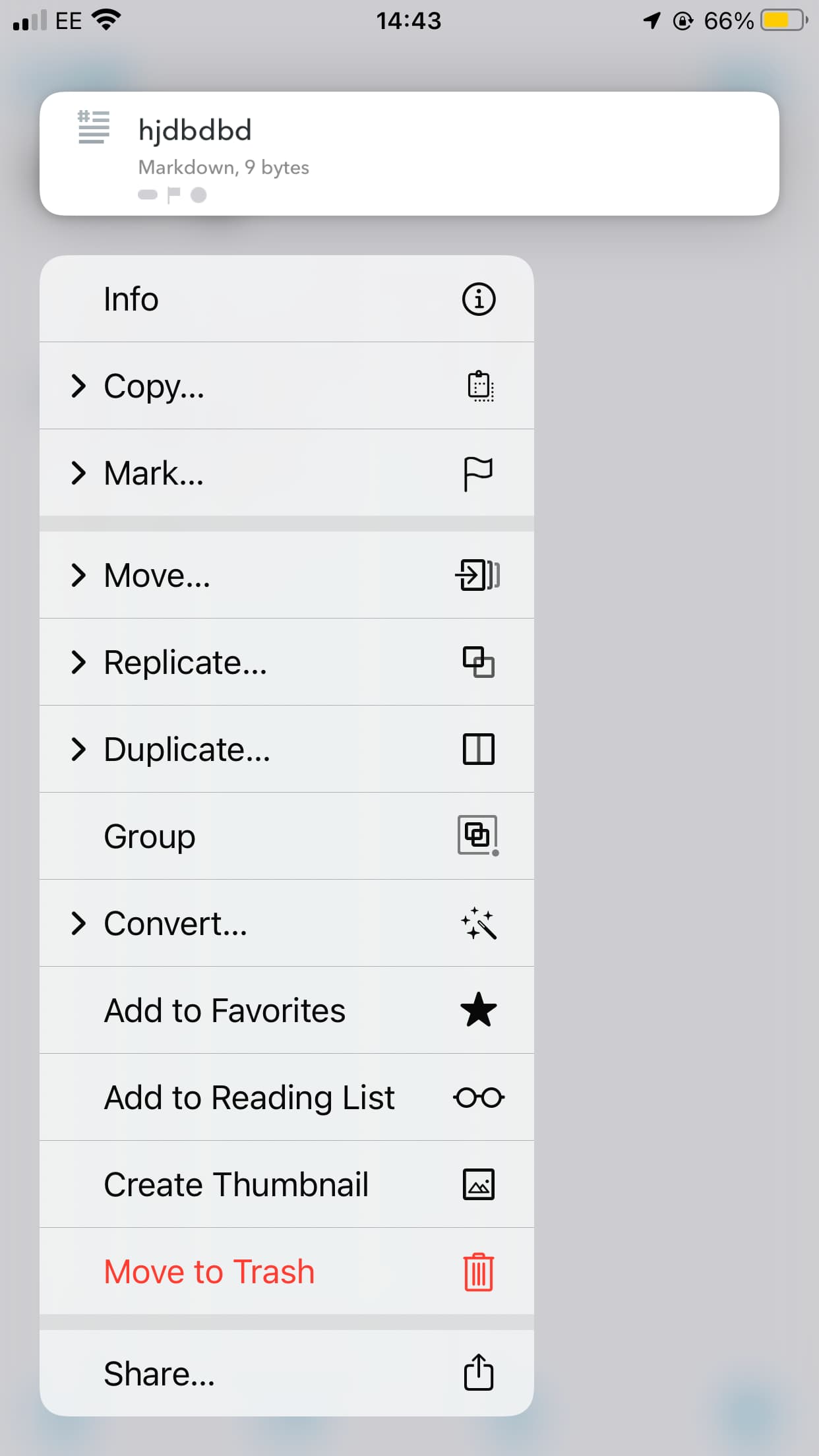Screen dimensions: 819x1456
Task: Choose Group from the context menu
Action: point(150,836)
